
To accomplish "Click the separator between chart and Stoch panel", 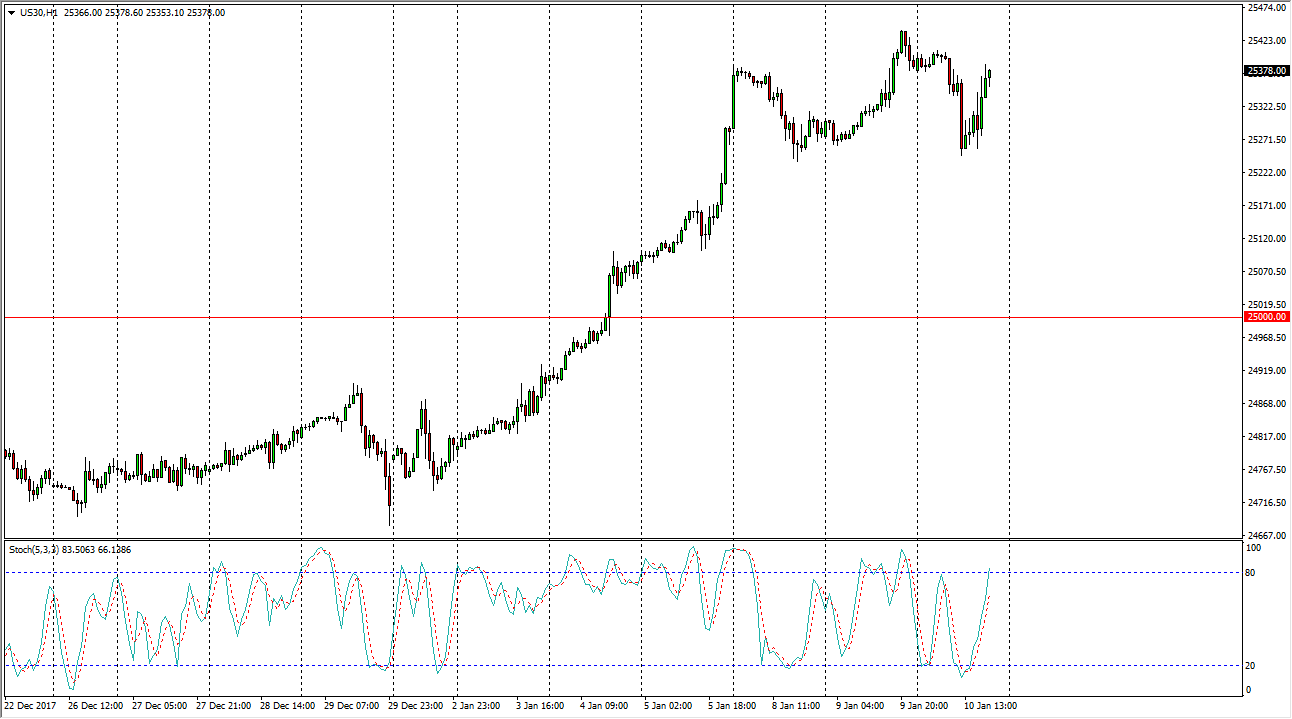I will coord(620,540).
